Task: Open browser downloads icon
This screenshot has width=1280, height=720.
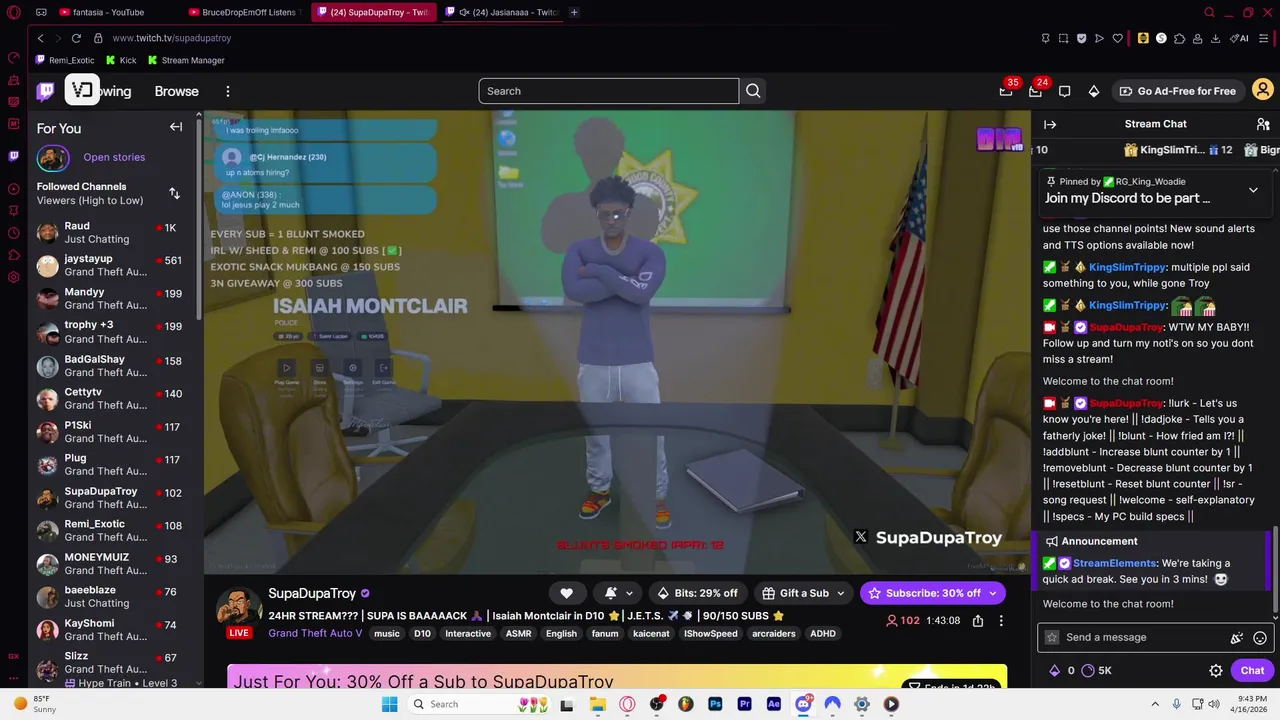Action: click(1215, 38)
